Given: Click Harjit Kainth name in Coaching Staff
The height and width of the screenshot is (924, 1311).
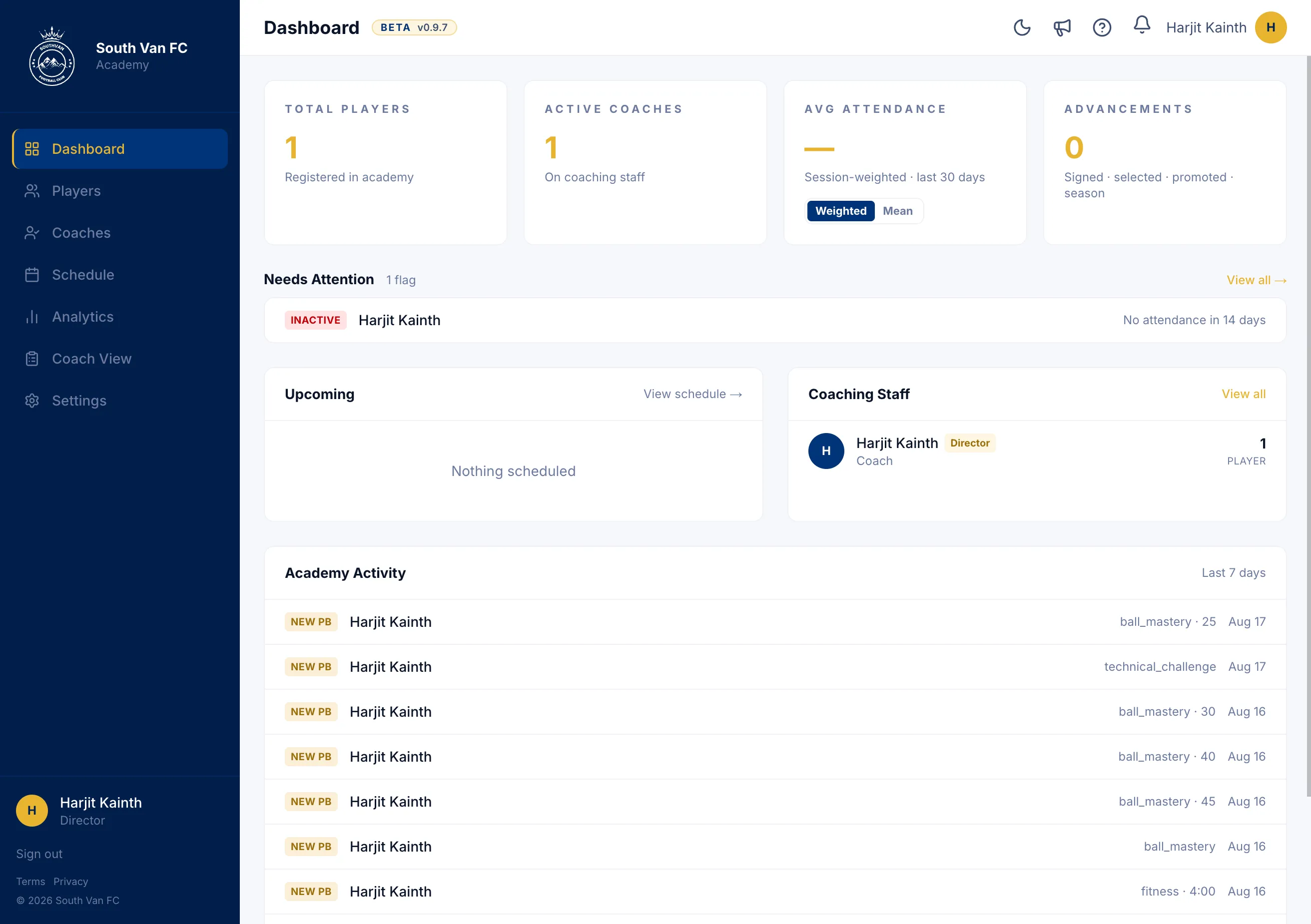Looking at the screenshot, I should coord(897,443).
